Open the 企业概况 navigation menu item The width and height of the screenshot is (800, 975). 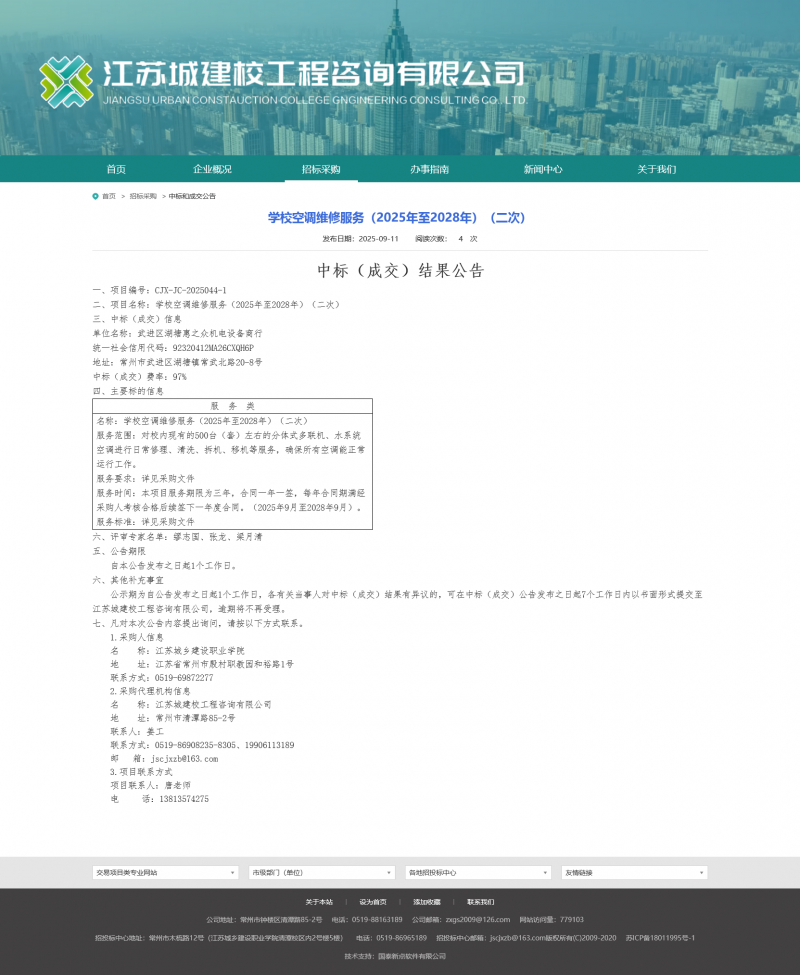pyautogui.click(x=213, y=169)
